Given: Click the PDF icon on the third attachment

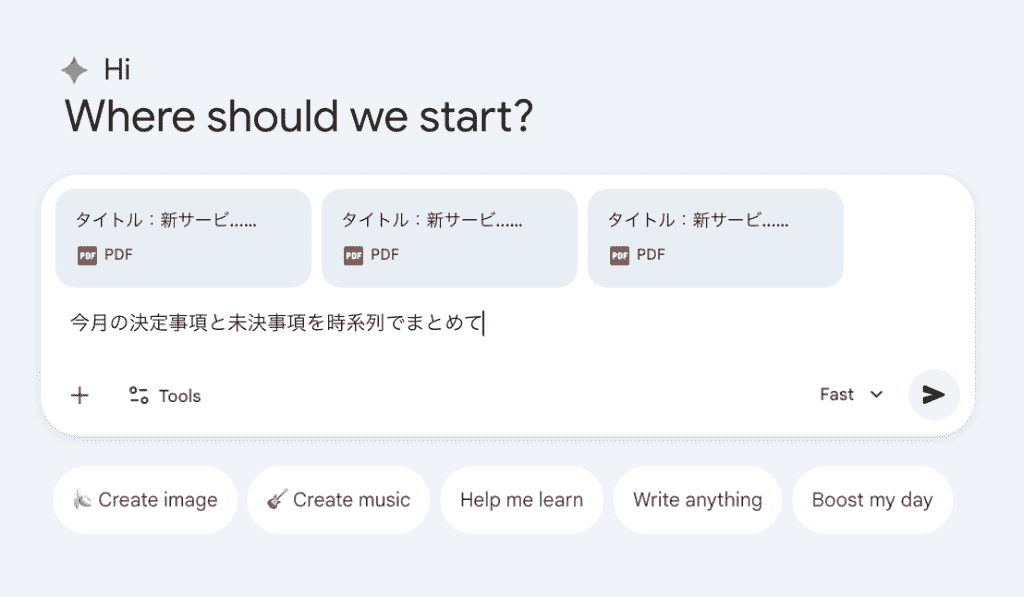Looking at the screenshot, I should tap(619, 255).
